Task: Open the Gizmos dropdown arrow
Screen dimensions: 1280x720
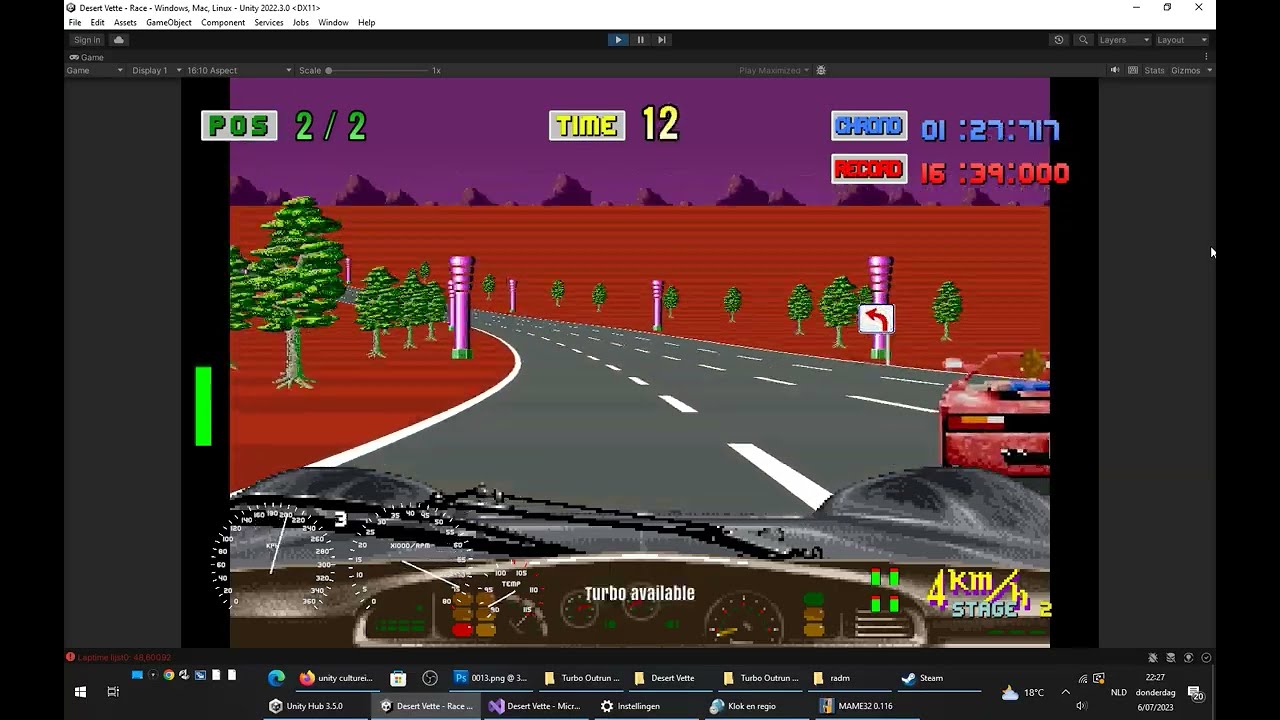Action: [x=1209, y=70]
